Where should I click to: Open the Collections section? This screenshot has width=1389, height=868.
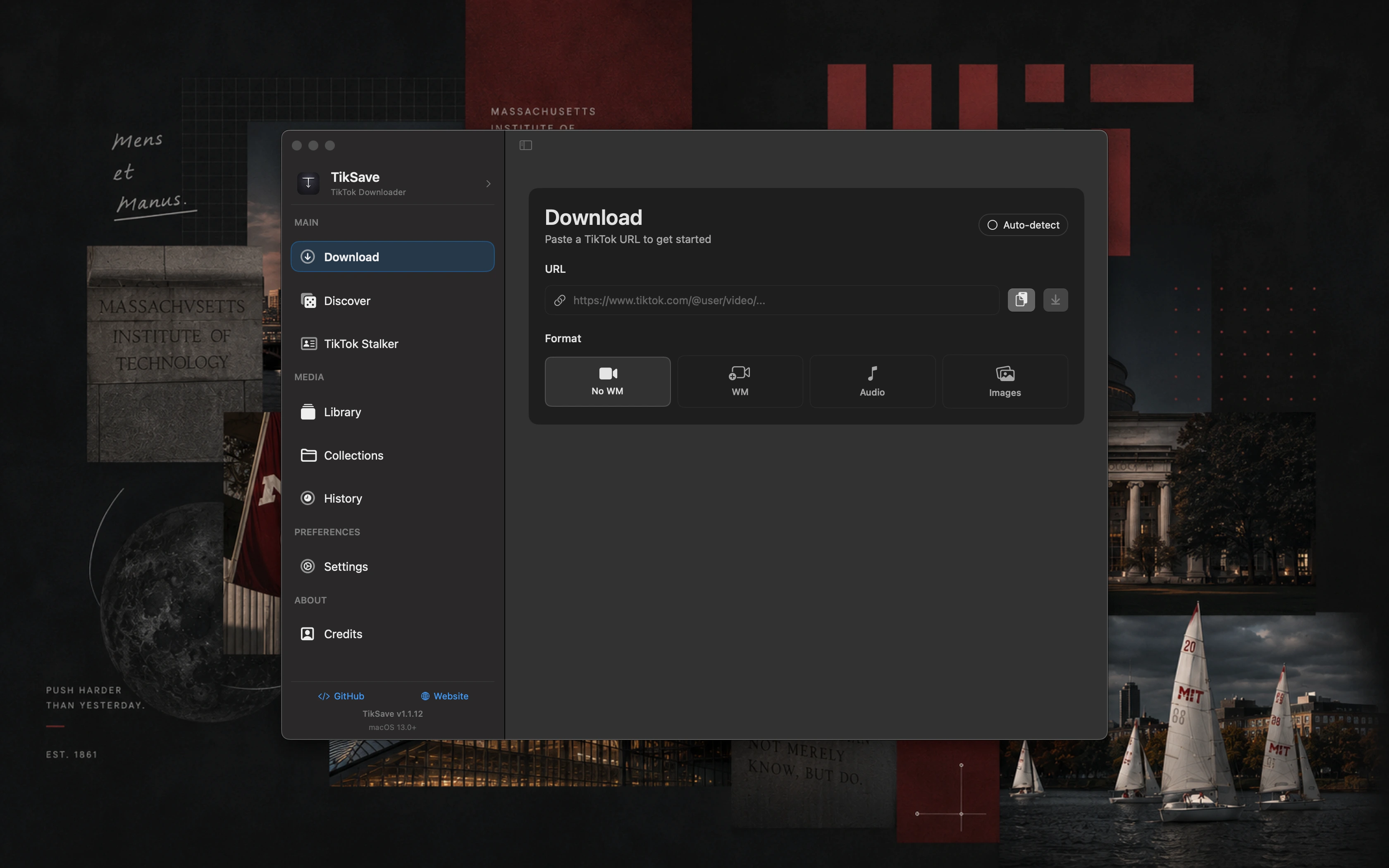point(393,455)
